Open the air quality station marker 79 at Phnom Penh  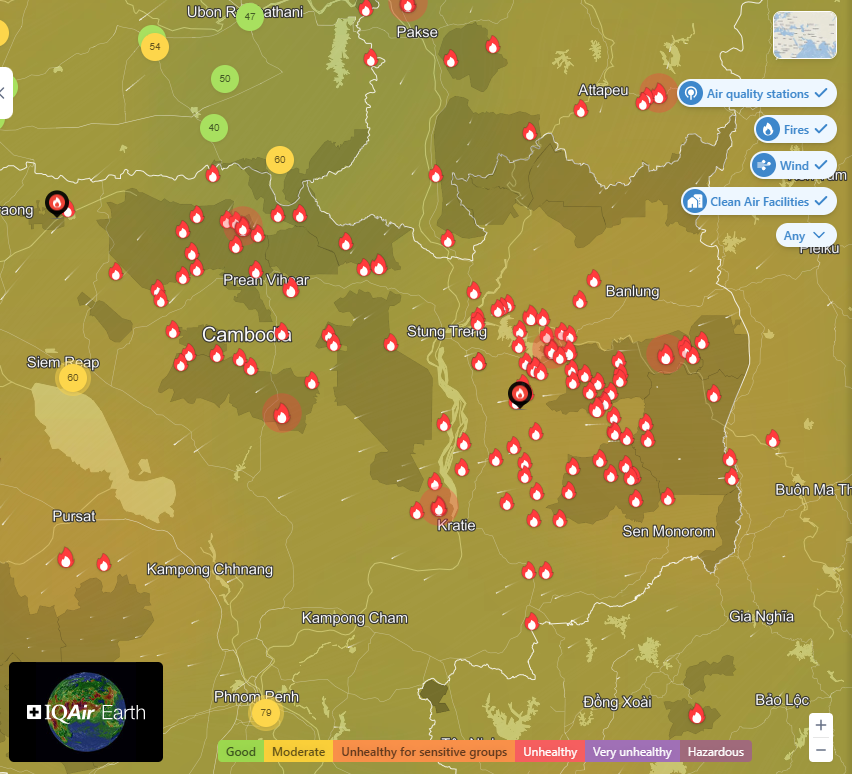tap(265, 713)
